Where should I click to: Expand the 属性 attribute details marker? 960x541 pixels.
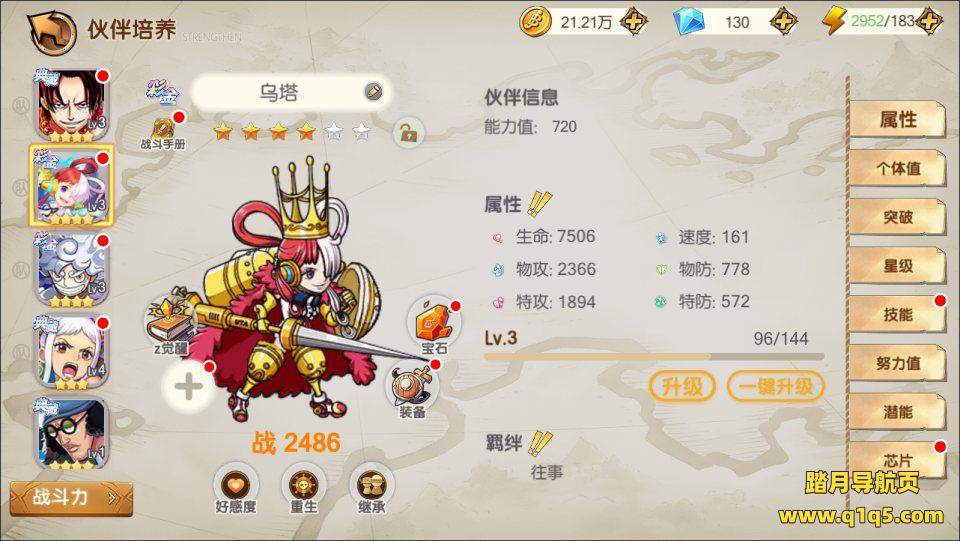coord(539,204)
